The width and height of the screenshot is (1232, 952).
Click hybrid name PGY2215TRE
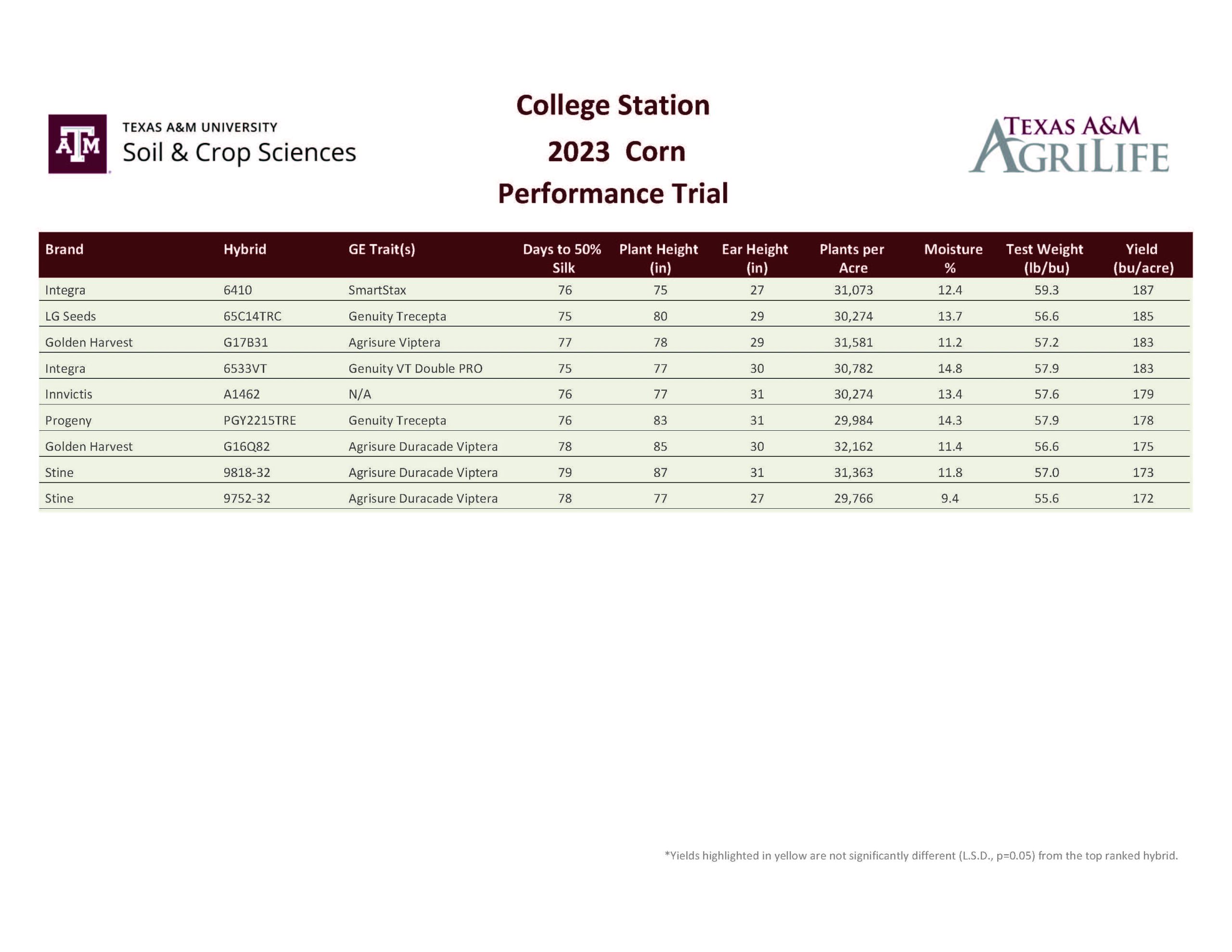click(x=259, y=421)
